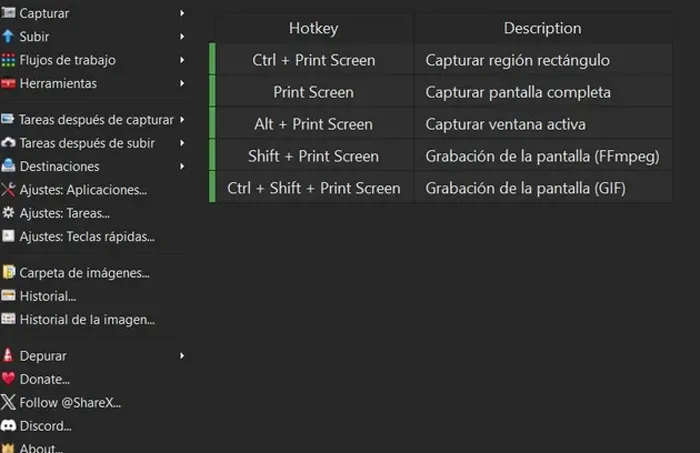This screenshot has width=700, height=453.
Task: Click the red Herramientas toolbox icon
Action: 8,83
